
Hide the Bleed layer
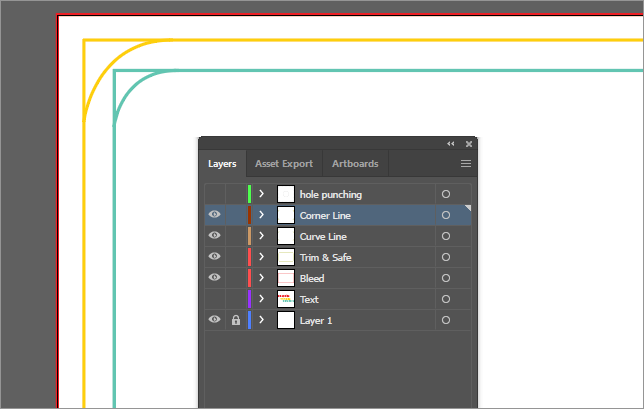click(x=215, y=277)
